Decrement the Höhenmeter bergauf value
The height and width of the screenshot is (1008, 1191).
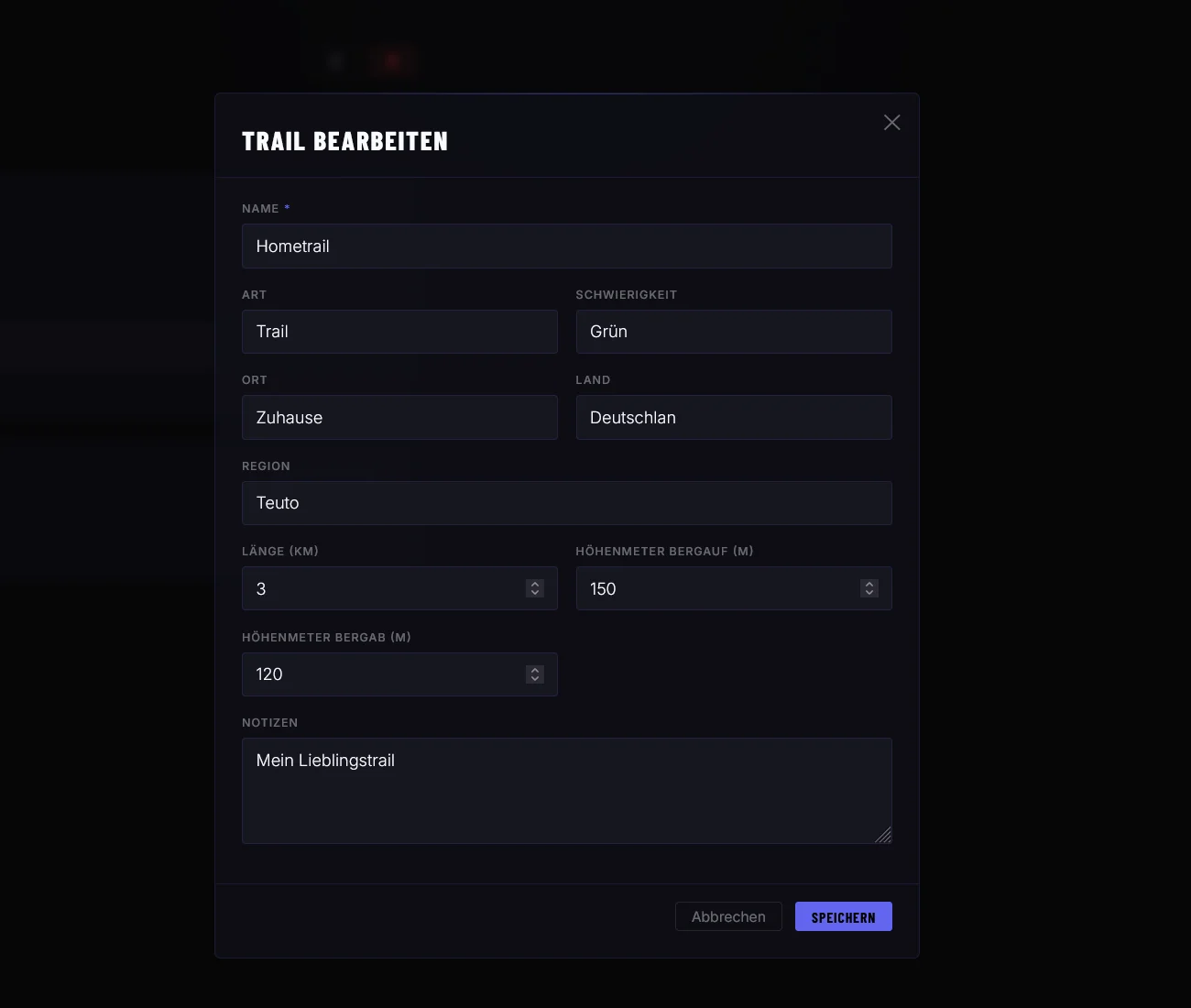[869, 593]
